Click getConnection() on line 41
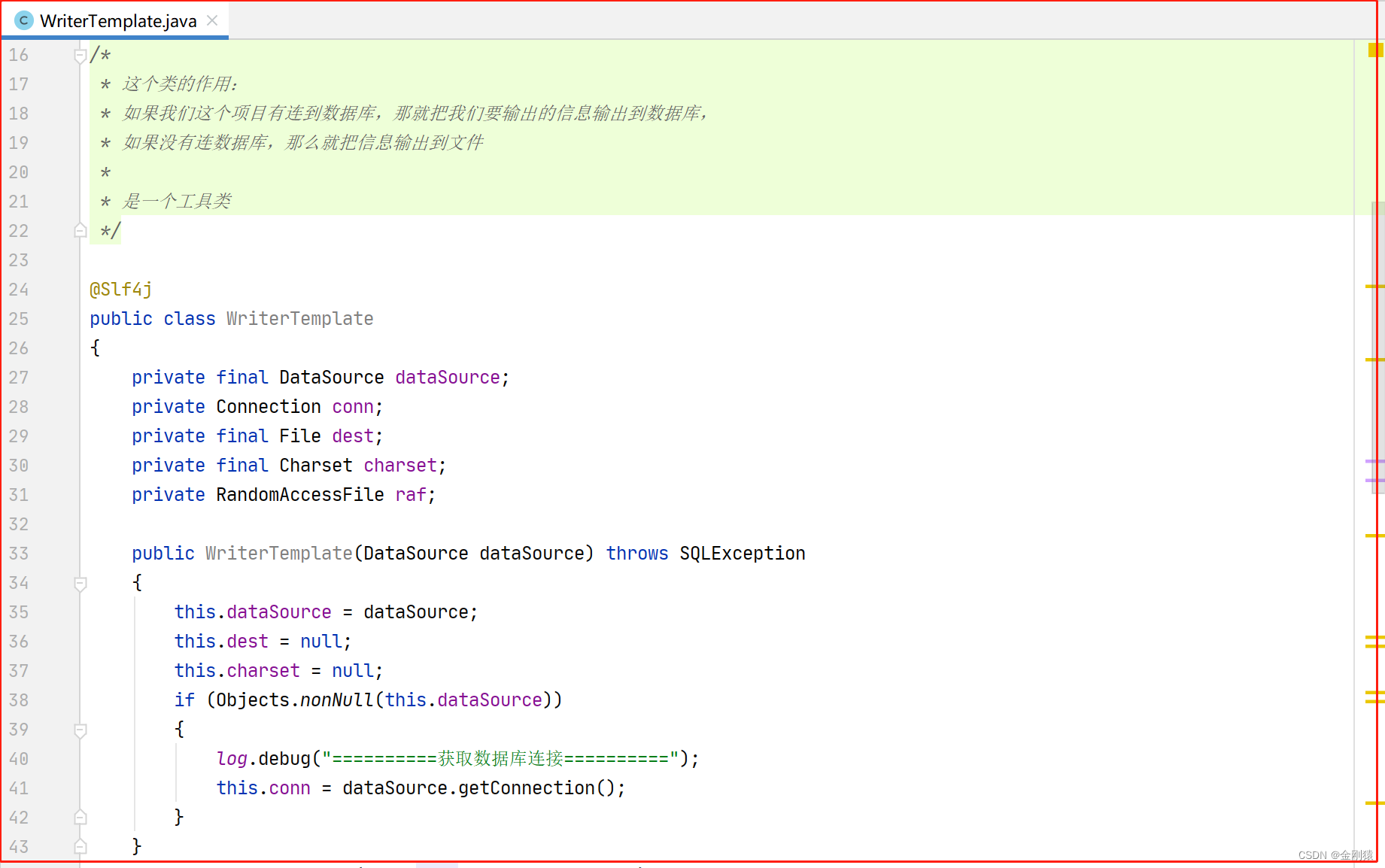The height and width of the screenshot is (868, 1385). (x=536, y=788)
